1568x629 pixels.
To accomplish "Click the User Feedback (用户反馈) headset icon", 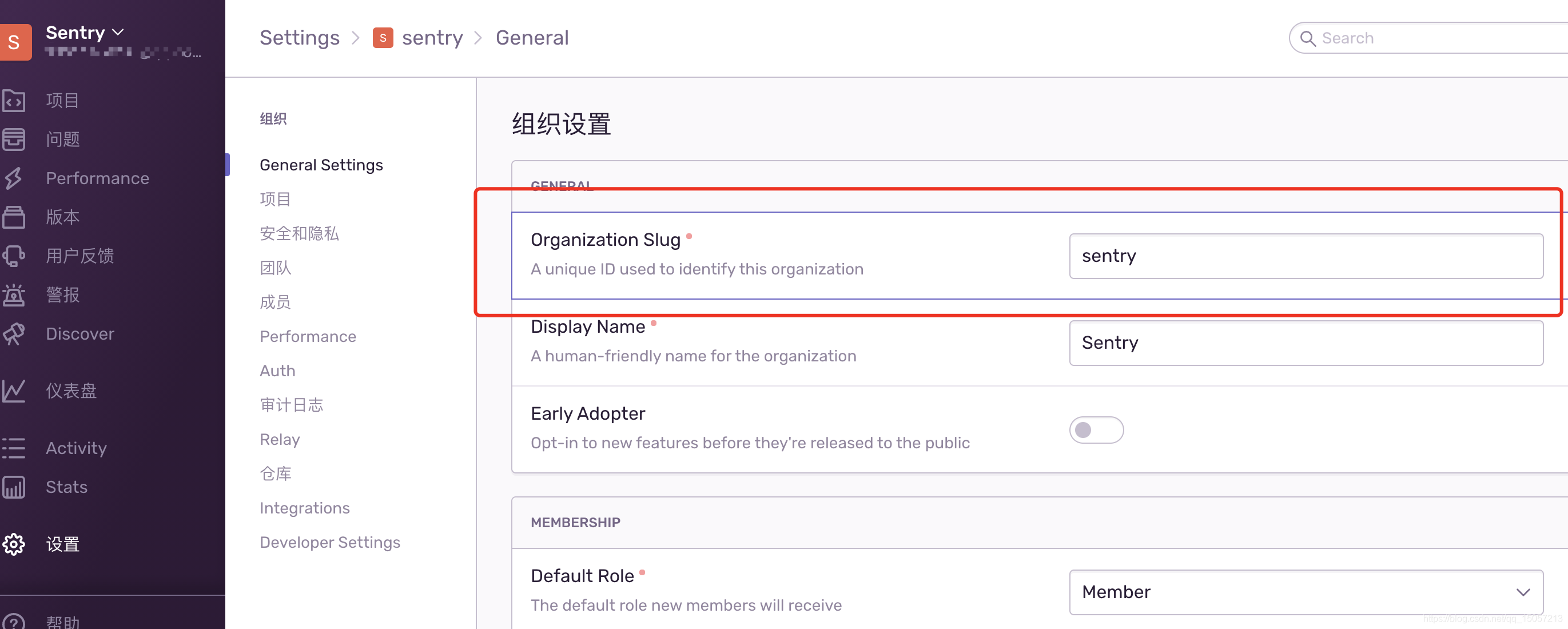I will coord(13,256).
